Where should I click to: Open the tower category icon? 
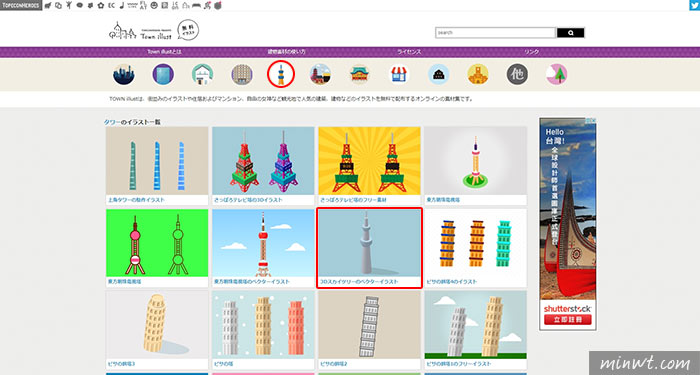coord(281,74)
